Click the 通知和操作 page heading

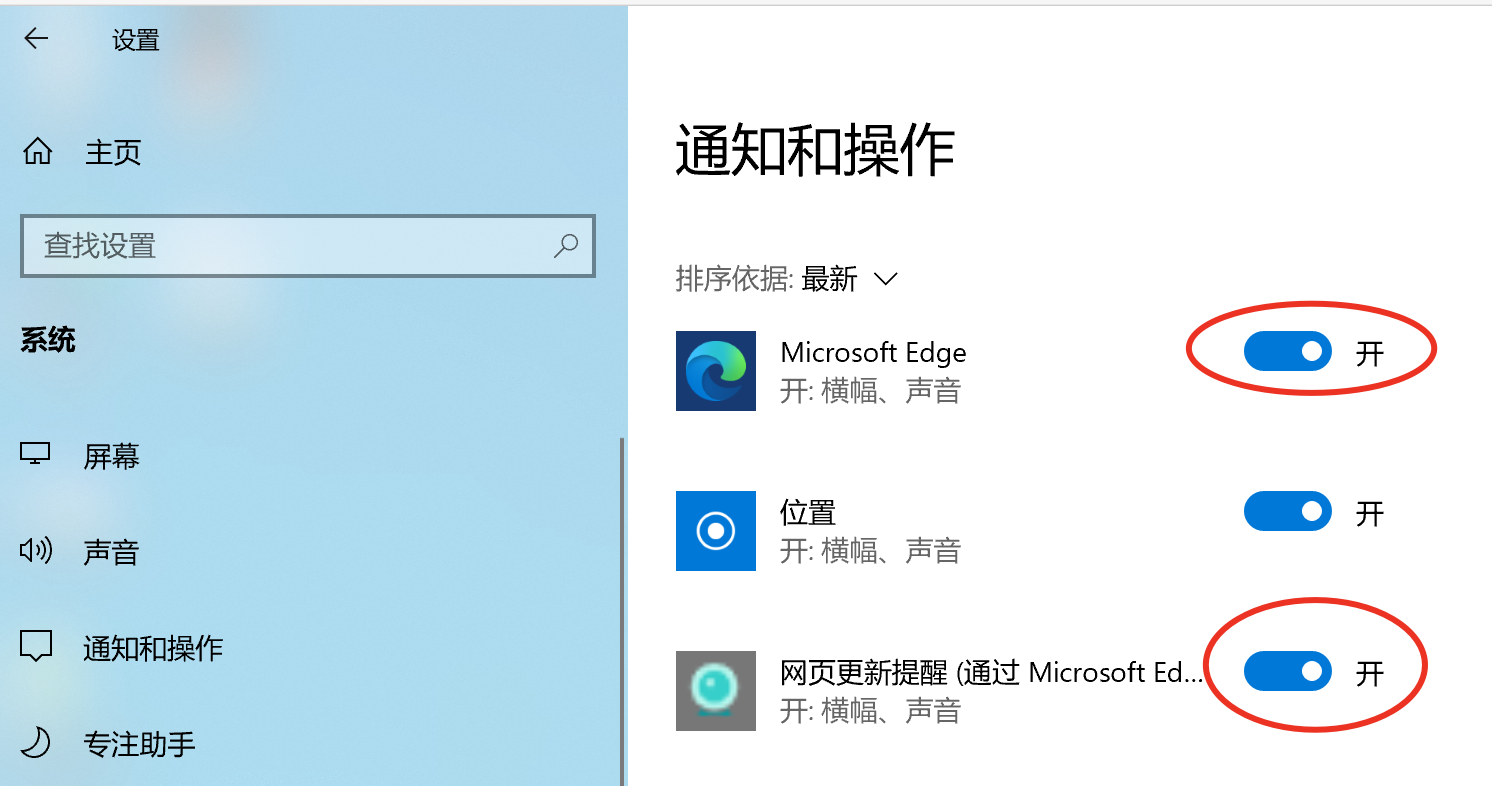(815, 152)
